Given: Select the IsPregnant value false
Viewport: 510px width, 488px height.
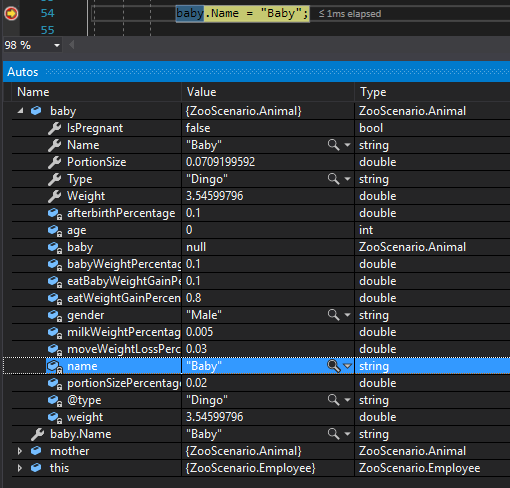Looking at the screenshot, I should click(x=198, y=128).
